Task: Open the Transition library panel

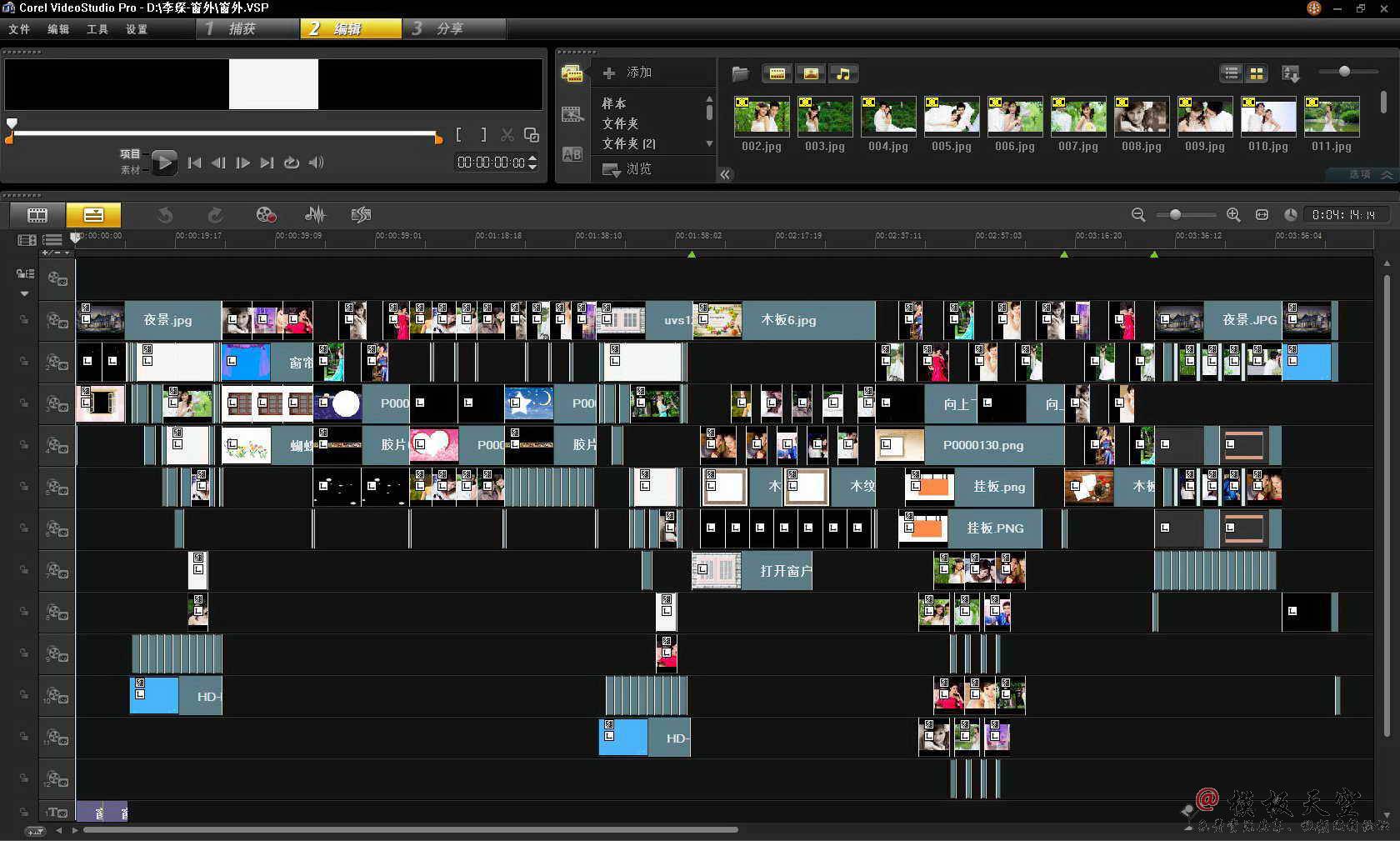Action: 572,114
